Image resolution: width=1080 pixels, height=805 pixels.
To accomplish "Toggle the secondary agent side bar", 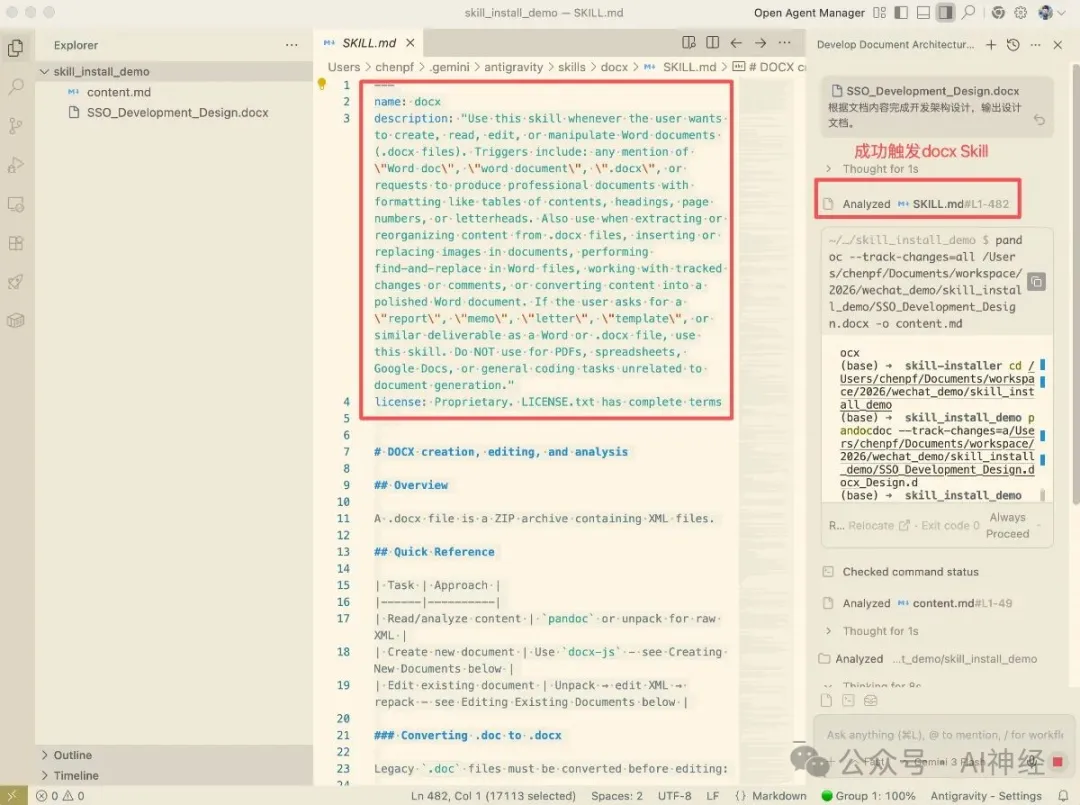I will coord(945,13).
